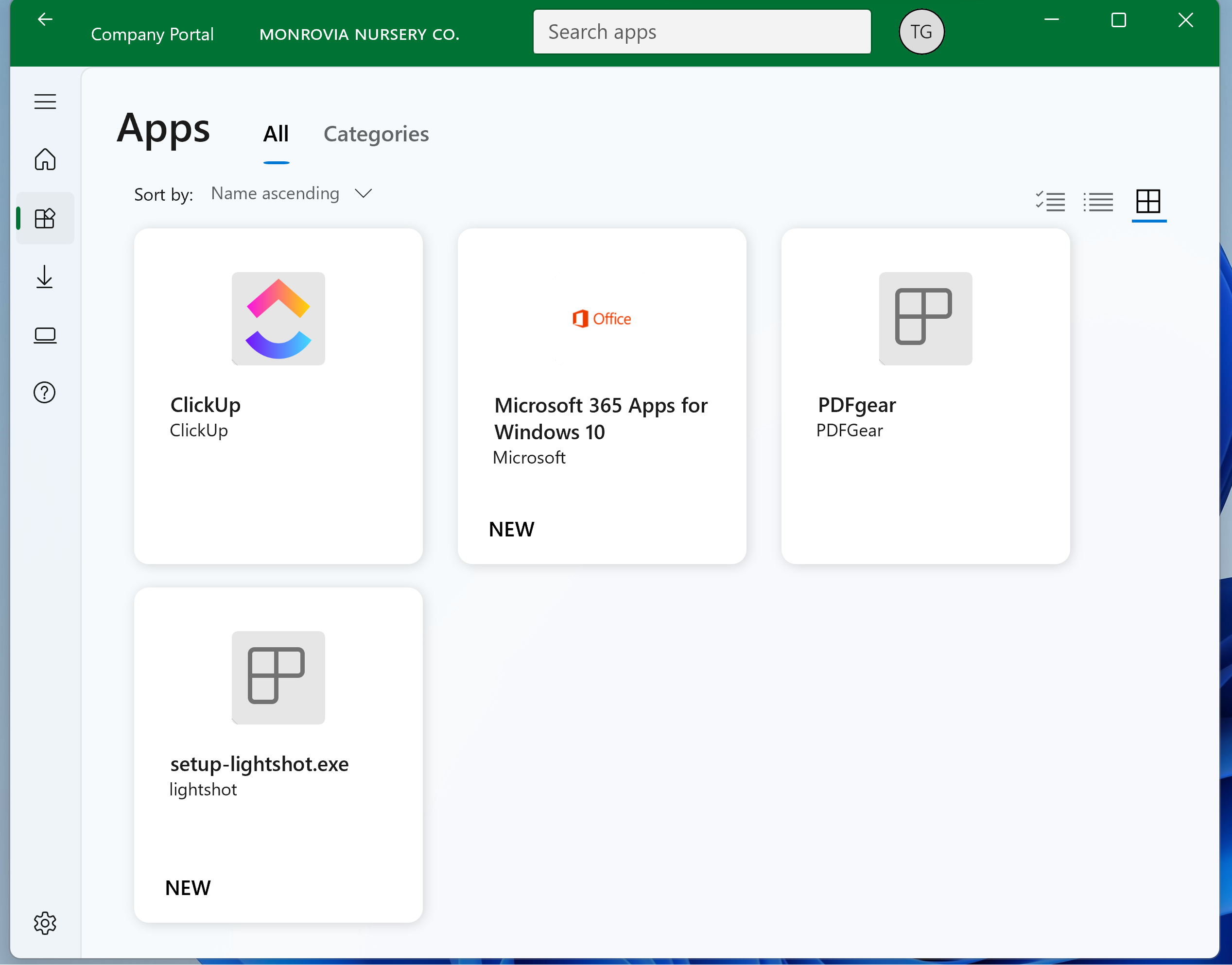
Task: Click the back arrow in title bar
Action: (45, 20)
